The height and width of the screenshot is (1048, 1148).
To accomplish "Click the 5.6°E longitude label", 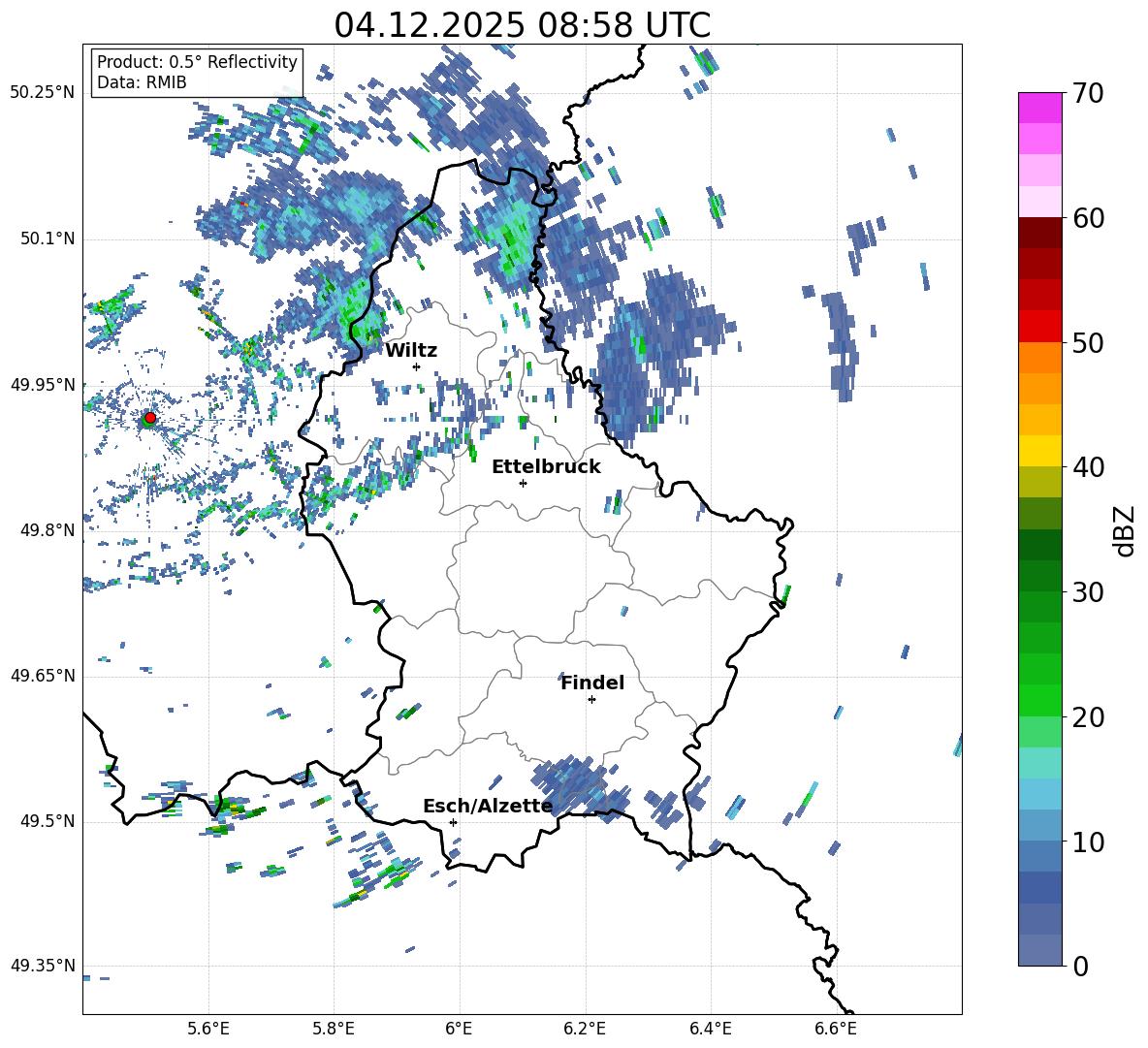I will click(208, 1029).
